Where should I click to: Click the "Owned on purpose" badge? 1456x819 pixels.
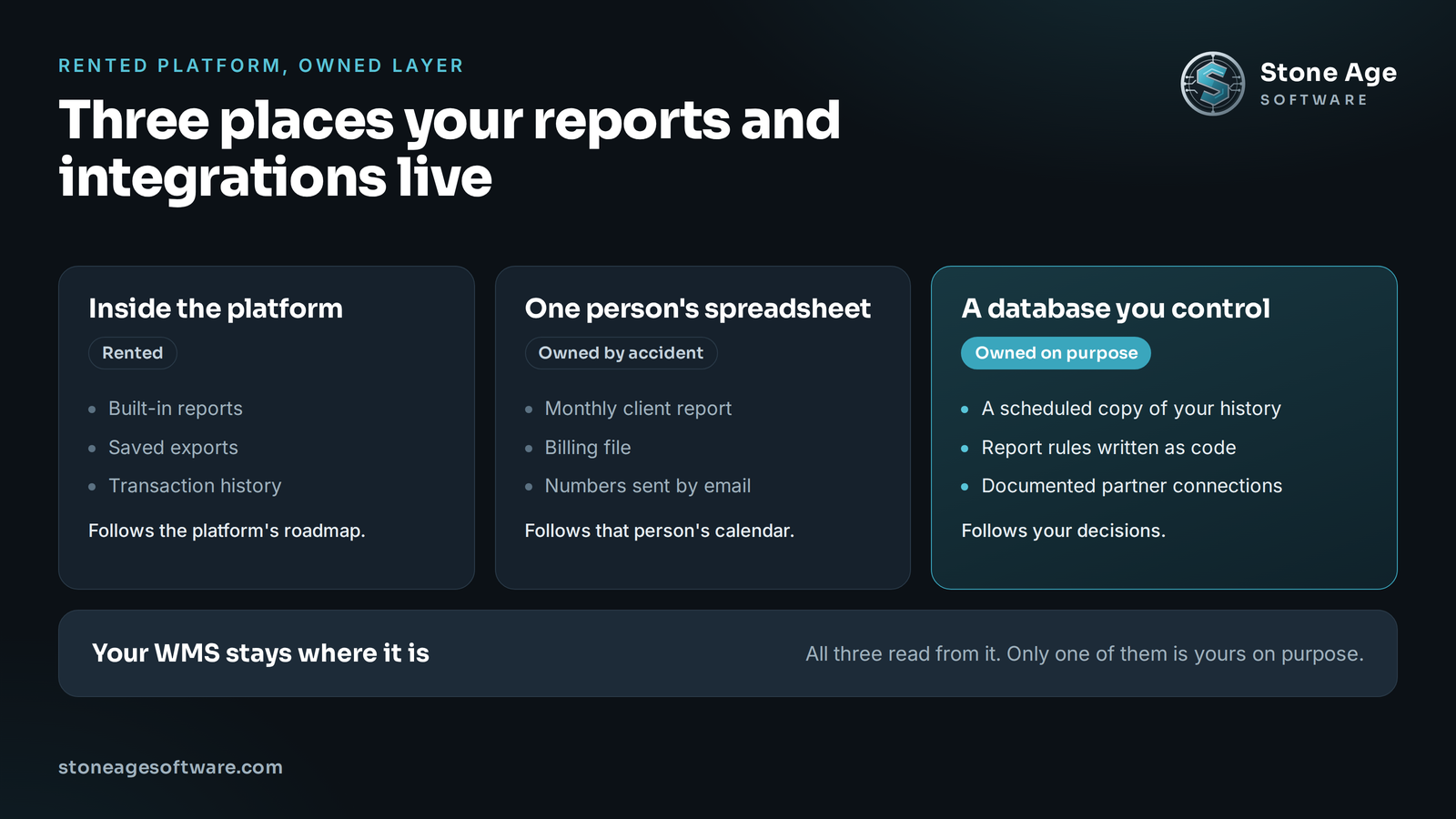click(x=1057, y=353)
